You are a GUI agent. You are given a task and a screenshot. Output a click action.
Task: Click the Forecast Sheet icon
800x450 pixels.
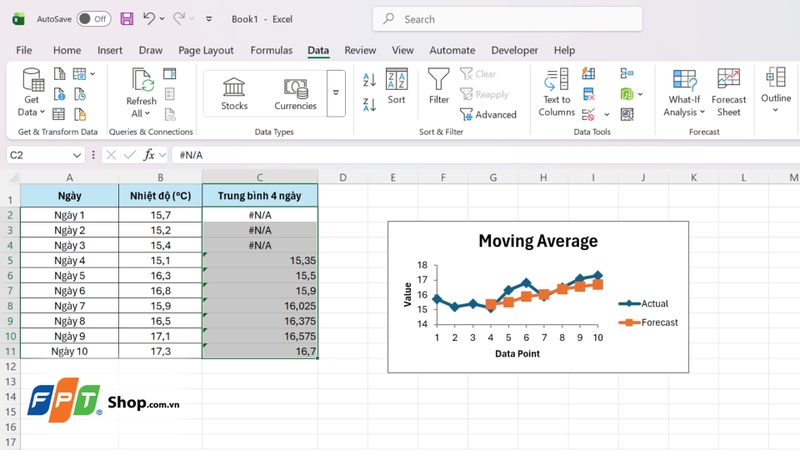729,93
